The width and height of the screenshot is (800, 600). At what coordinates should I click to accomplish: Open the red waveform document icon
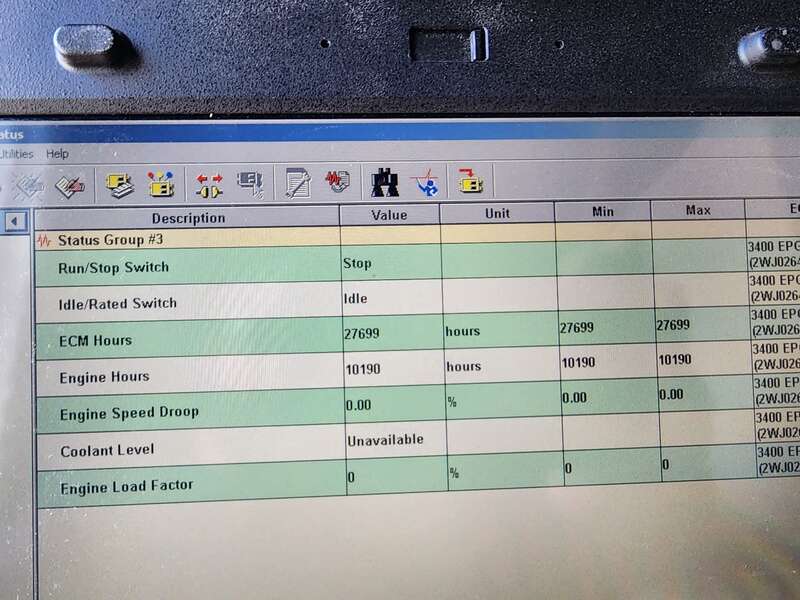[337, 183]
